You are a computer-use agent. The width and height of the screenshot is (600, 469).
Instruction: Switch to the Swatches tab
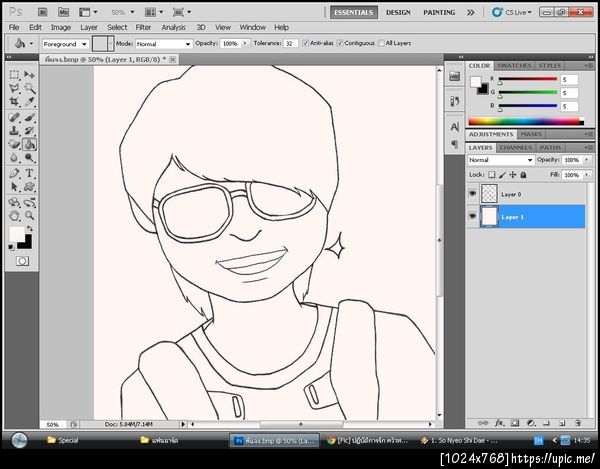514,66
